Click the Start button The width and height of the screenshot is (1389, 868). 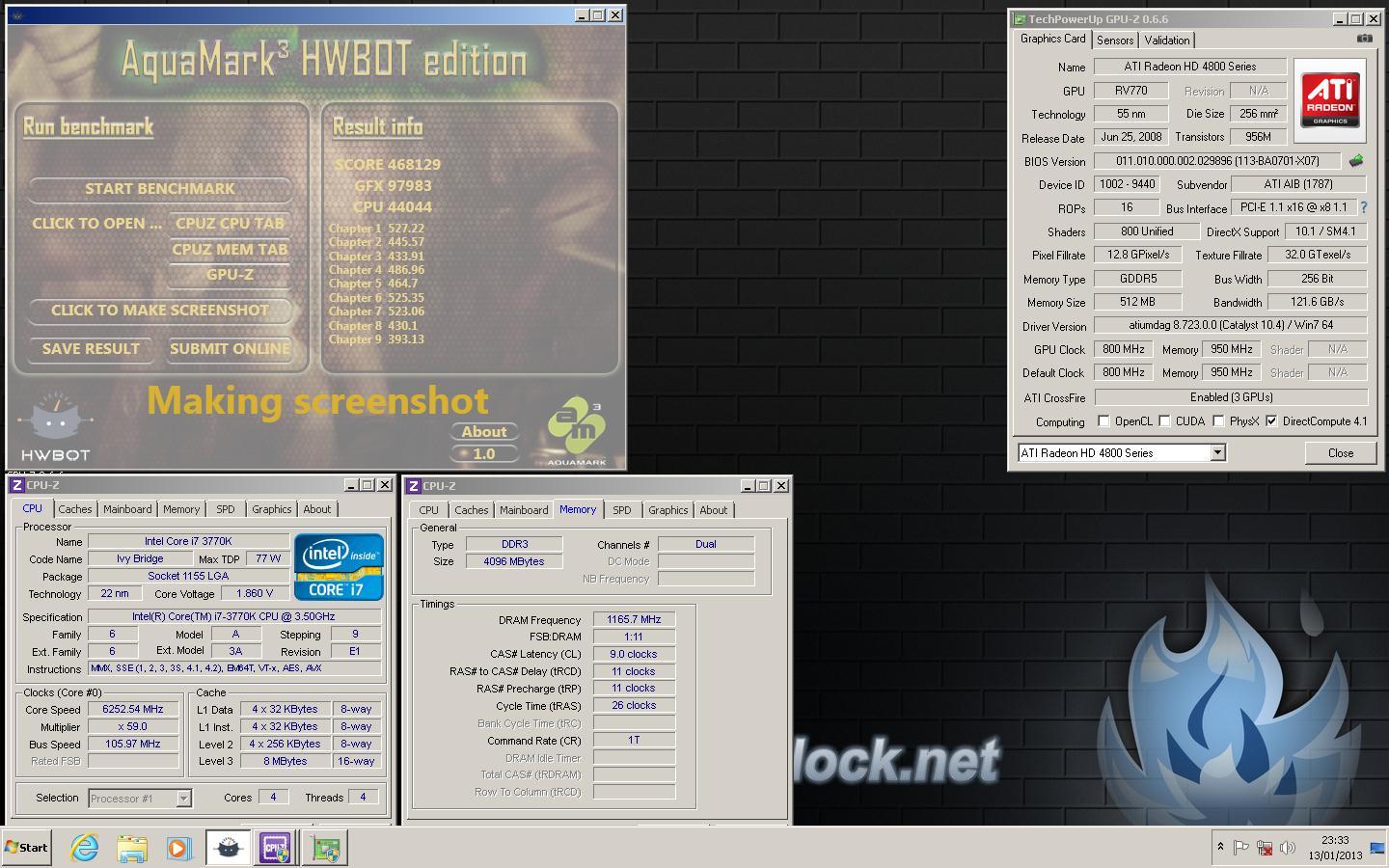[x=26, y=848]
